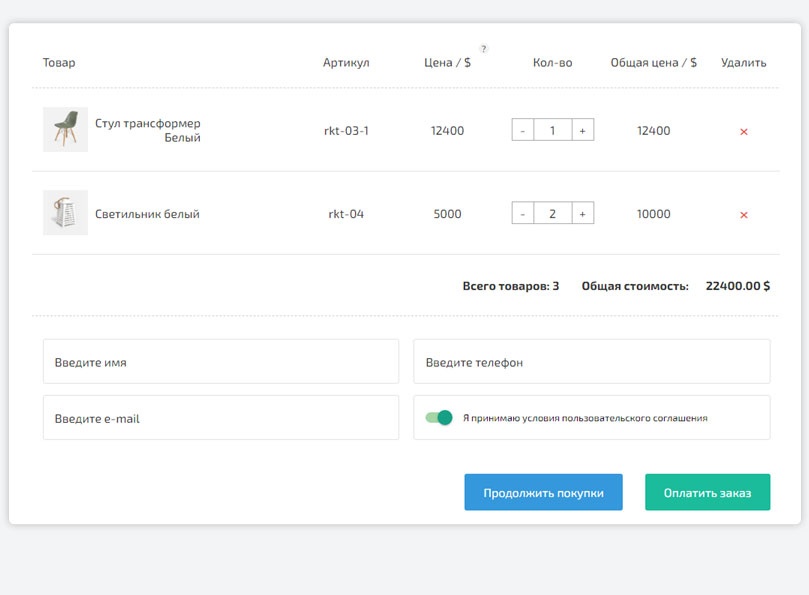Viewport: 809px width, 595px height.
Task: Focus the Введите имя input field
Action: (220, 362)
